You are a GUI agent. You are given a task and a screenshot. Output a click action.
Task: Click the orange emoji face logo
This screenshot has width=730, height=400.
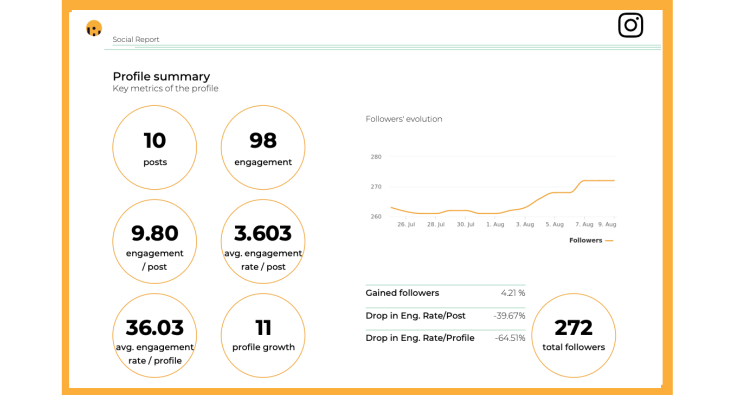pyautogui.click(x=94, y=28)
